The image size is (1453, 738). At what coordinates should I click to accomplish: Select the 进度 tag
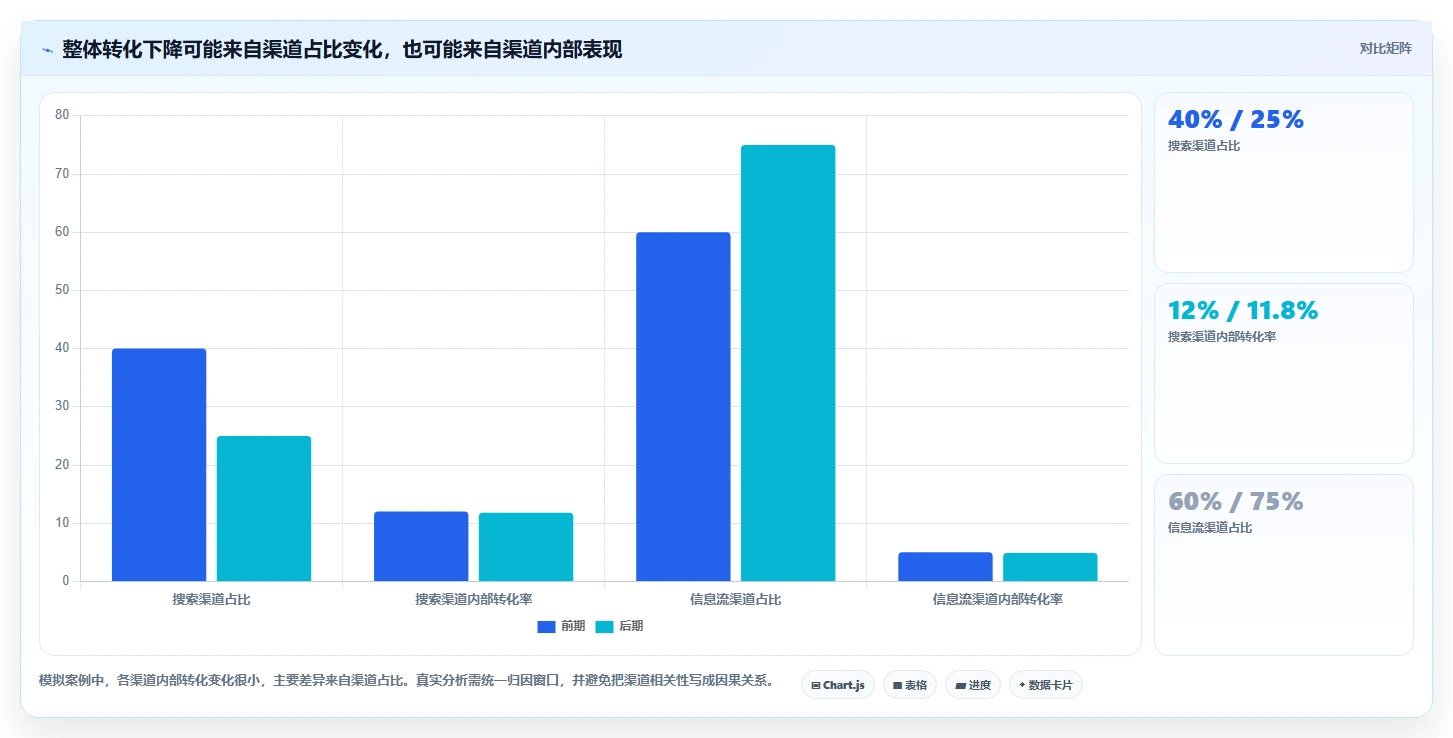pos(973,685)
